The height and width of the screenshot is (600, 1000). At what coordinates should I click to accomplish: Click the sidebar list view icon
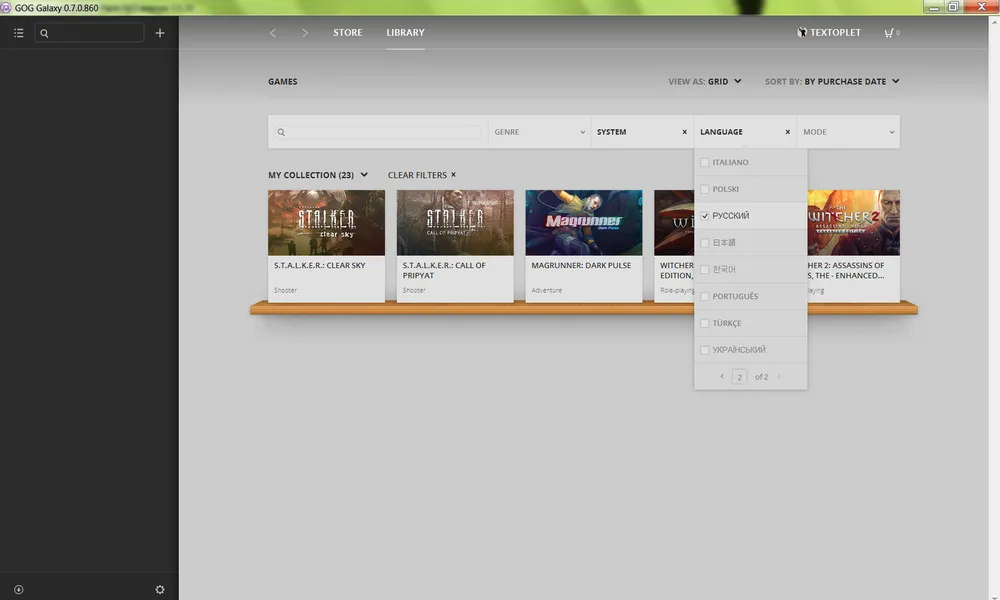pyautogui.click(x=18, y=33)
